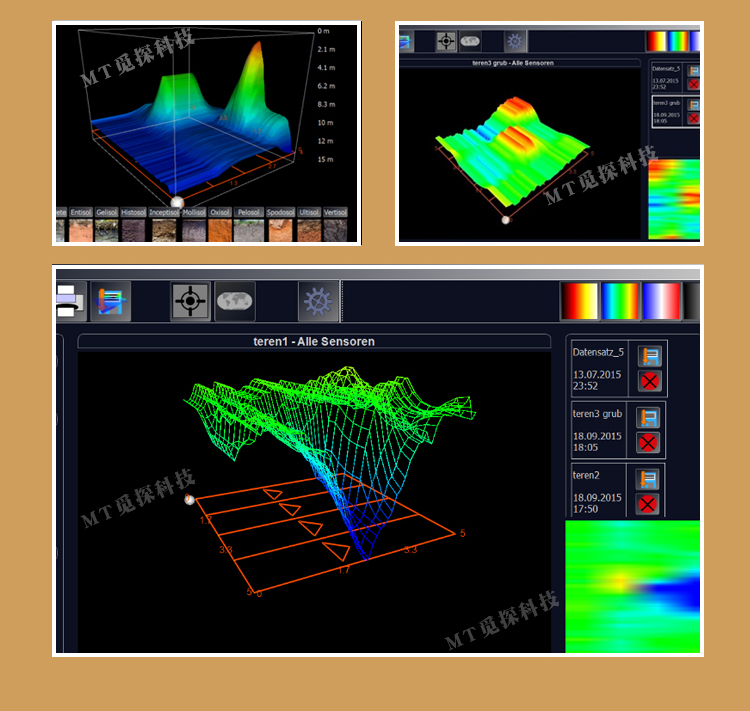Click the gear icon in teren3 grub window
This screenshot has height=711, width=750.
(514, 41)
